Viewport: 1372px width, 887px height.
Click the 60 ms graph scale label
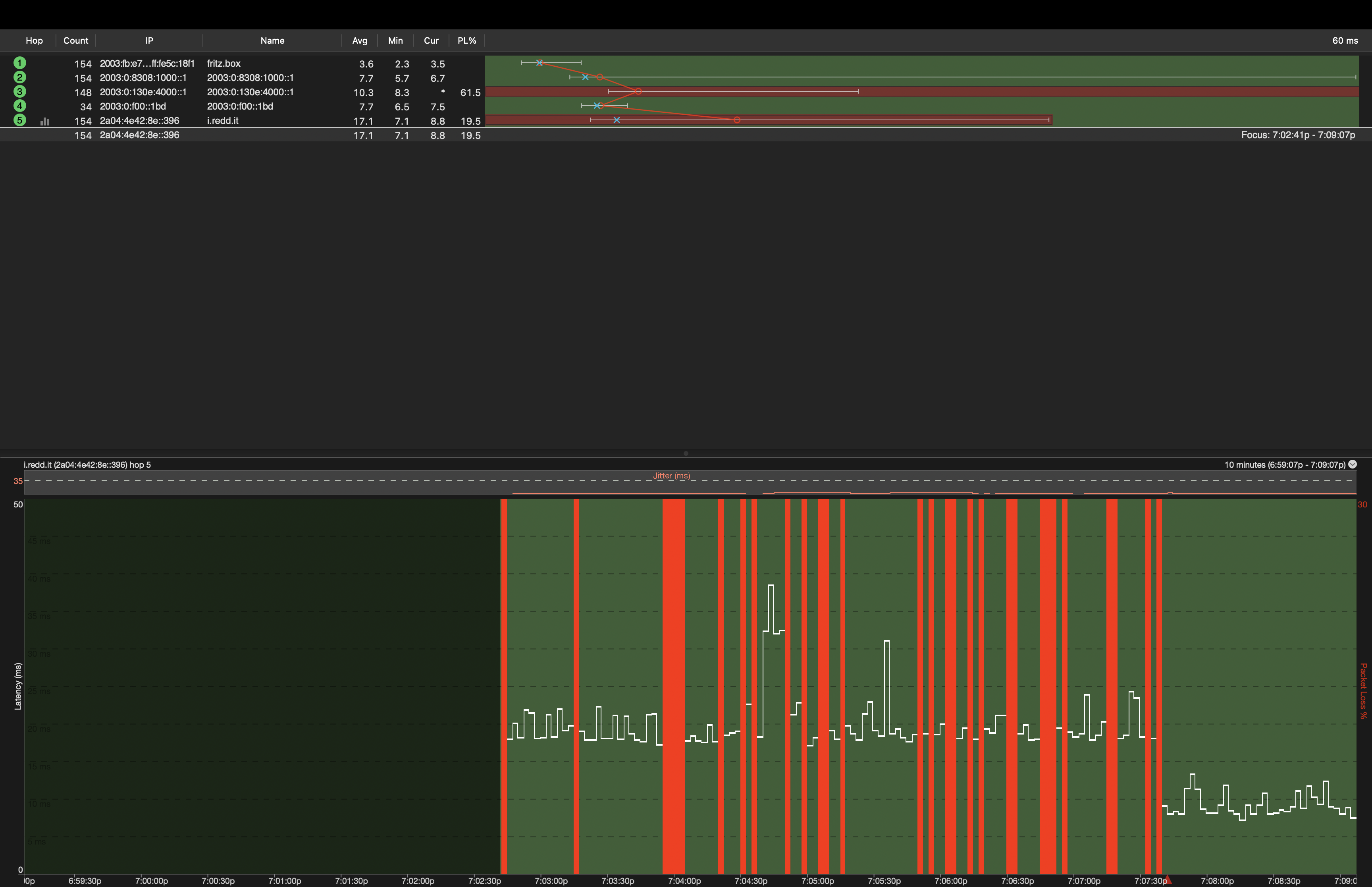(1344, 40)
